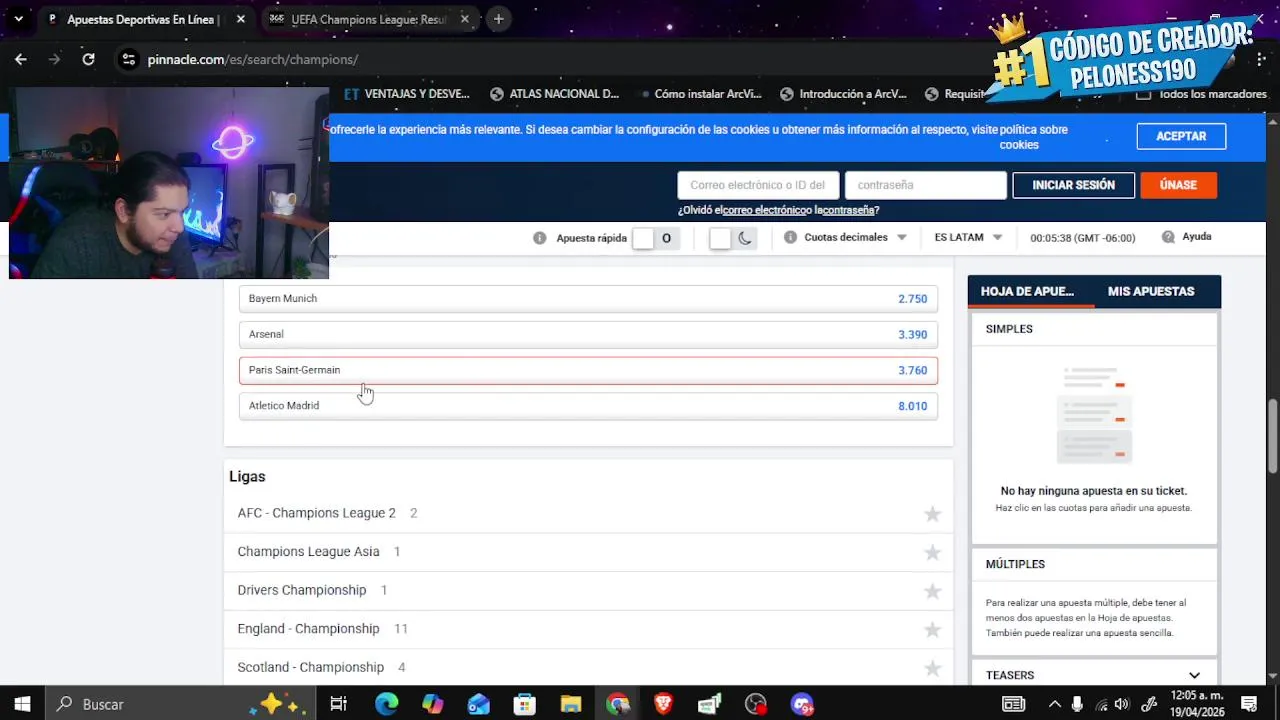Select HOJA DE APUESTAS tab

pos(1027,291)
